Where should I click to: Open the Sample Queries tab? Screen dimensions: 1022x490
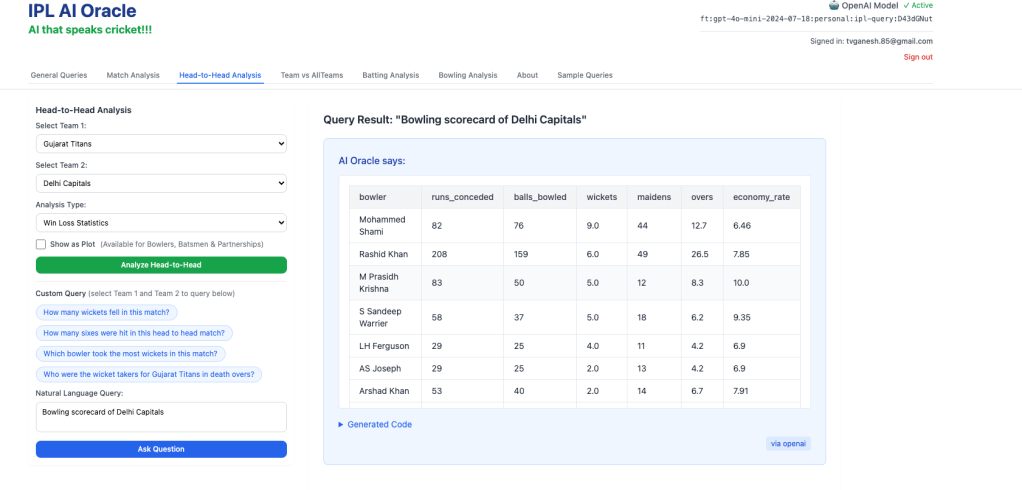[585, 75]
